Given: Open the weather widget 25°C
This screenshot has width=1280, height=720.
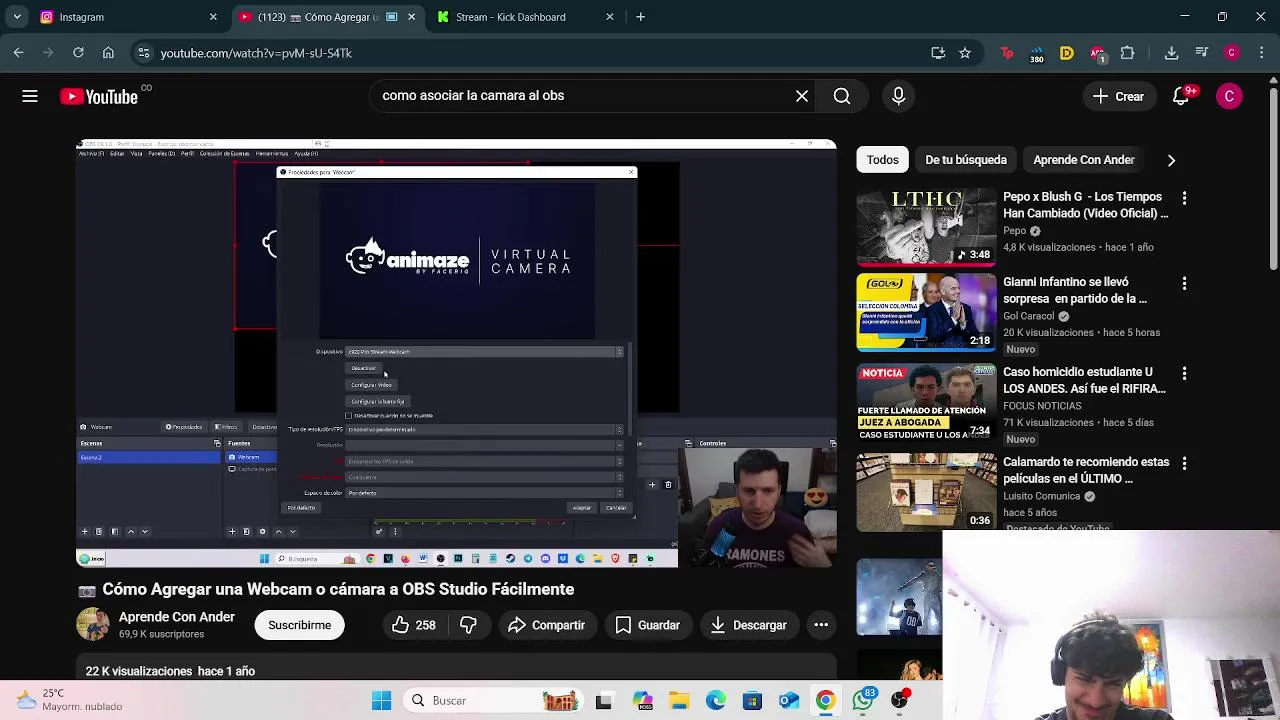Looking at the screenshot, I should (68, 699).
